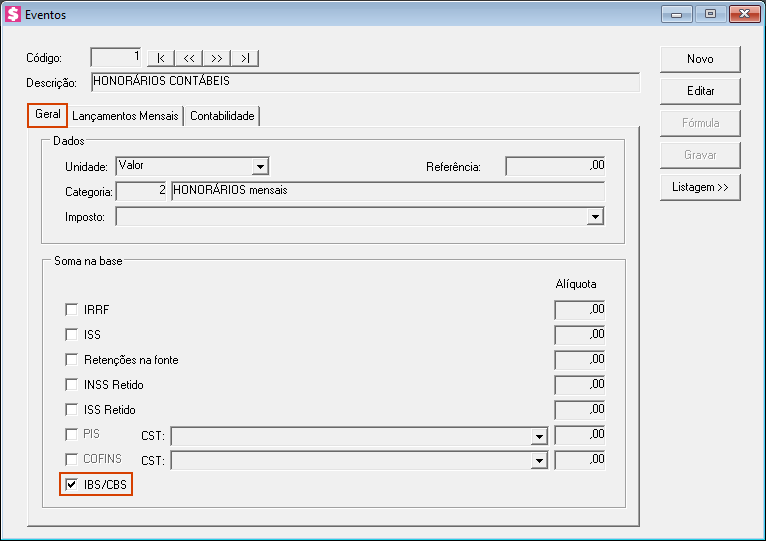This screenshot has width=766, height=541.
Task: Open the Listagem >> button
Action: pyautogui.click(x=700, y=187)
